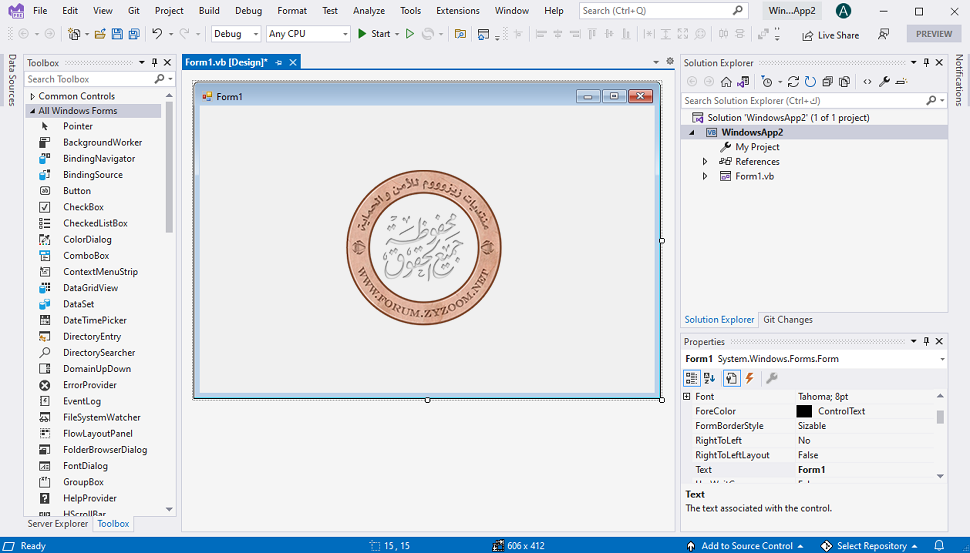The height and width of the screenshot is (553, 970).
Task: Click the PREVIEW button
Action: [934, 34]
